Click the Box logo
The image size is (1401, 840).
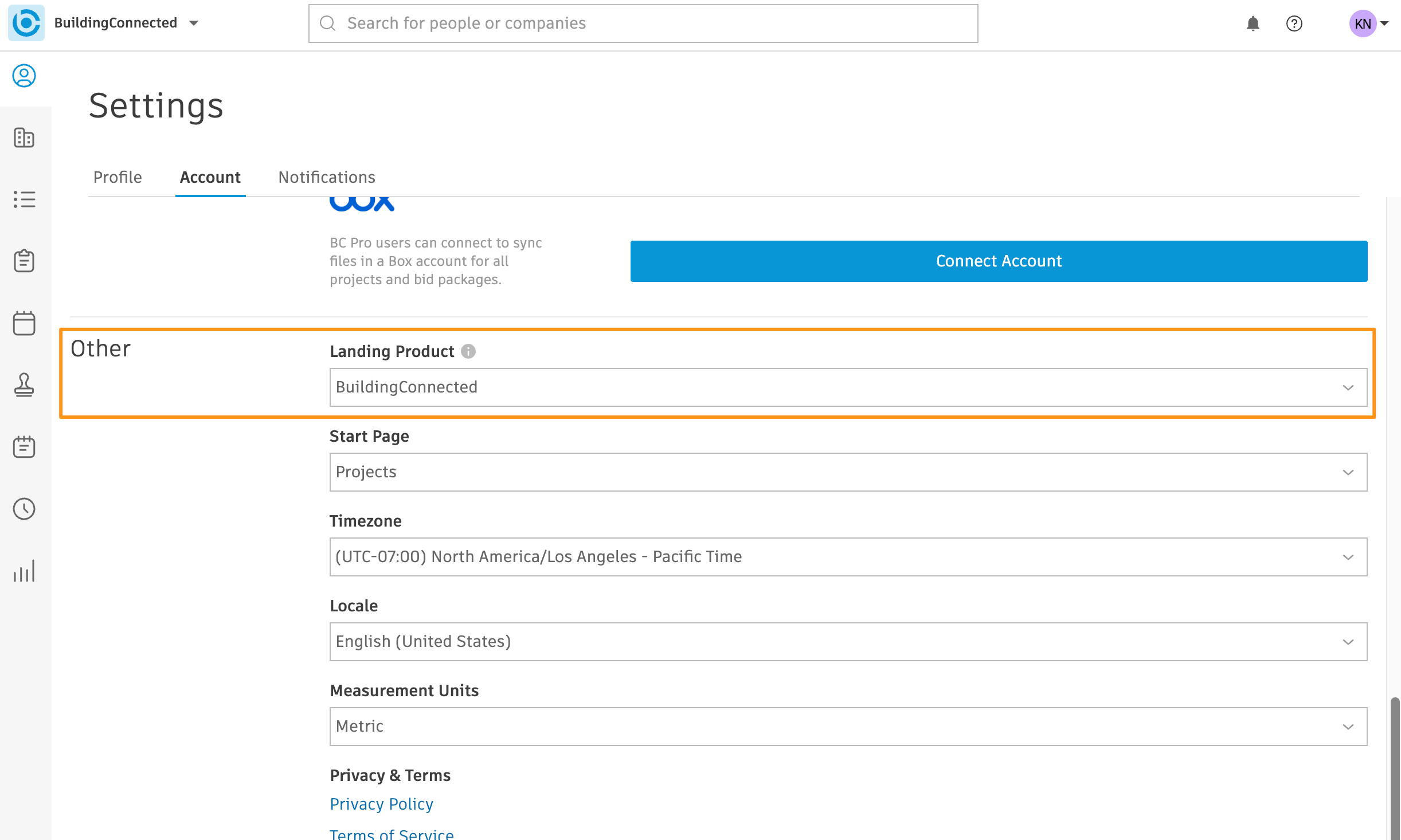coord(362,204)
